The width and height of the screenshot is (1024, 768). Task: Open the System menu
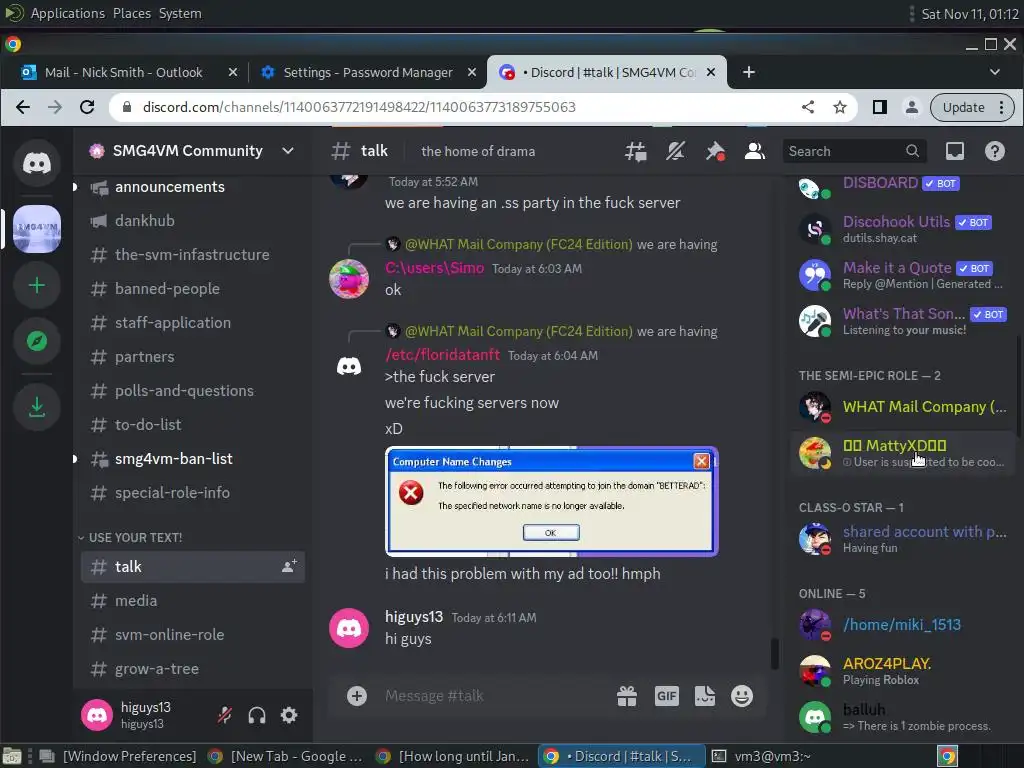(x=180, y=13)
